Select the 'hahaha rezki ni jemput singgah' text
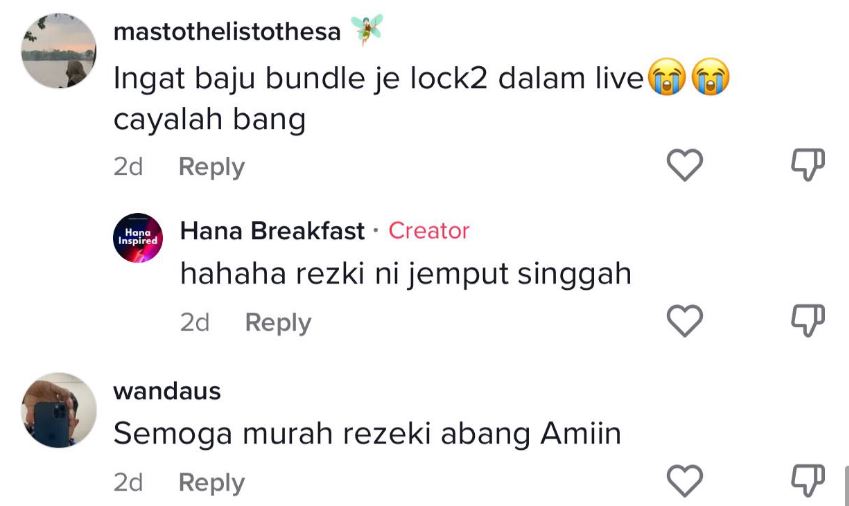849x506 pixels. 406,274
